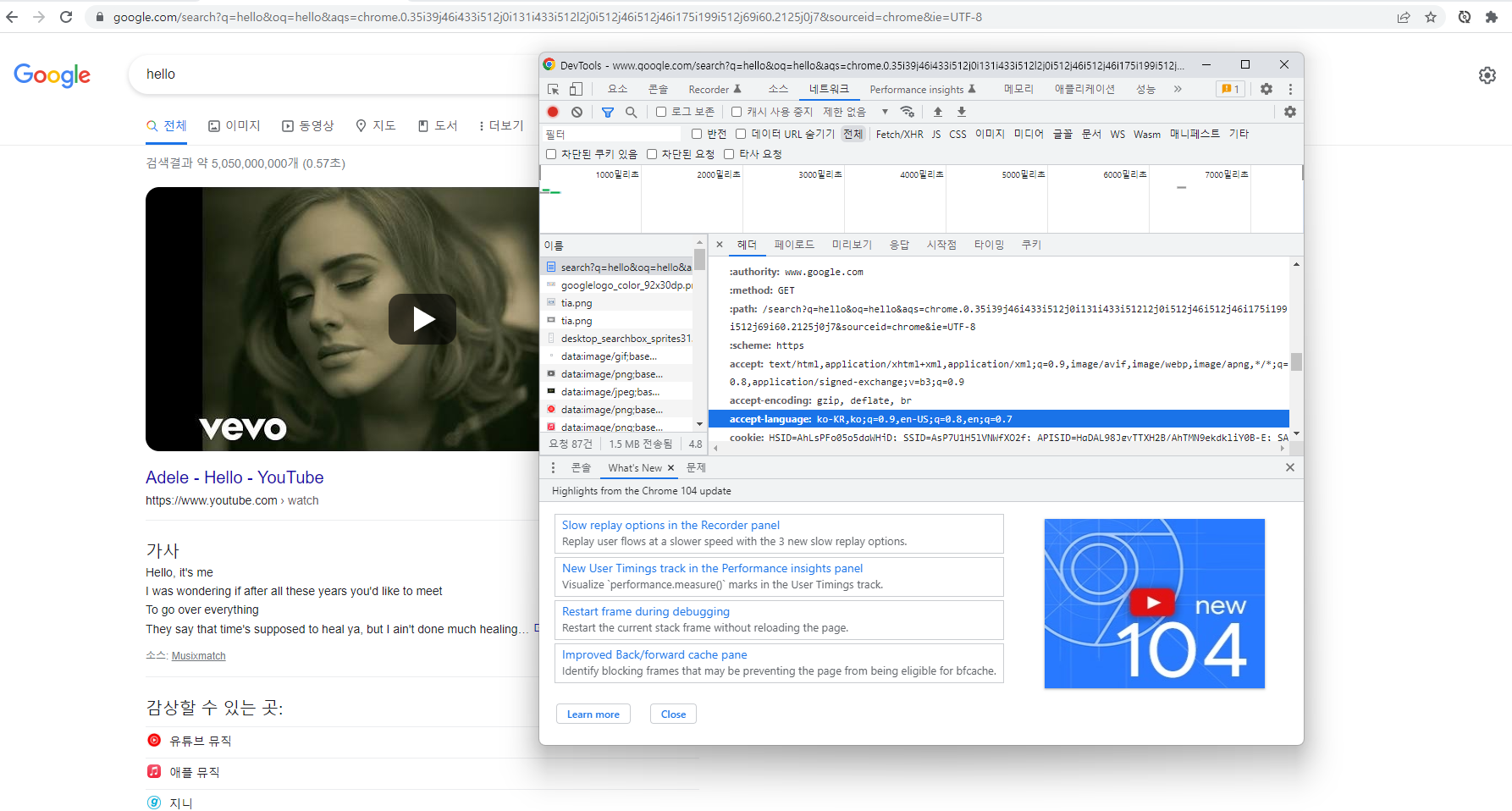Go back using the browser back arrow
The width and height of the screenshot is (1512, 811).
tap(12, 17)
